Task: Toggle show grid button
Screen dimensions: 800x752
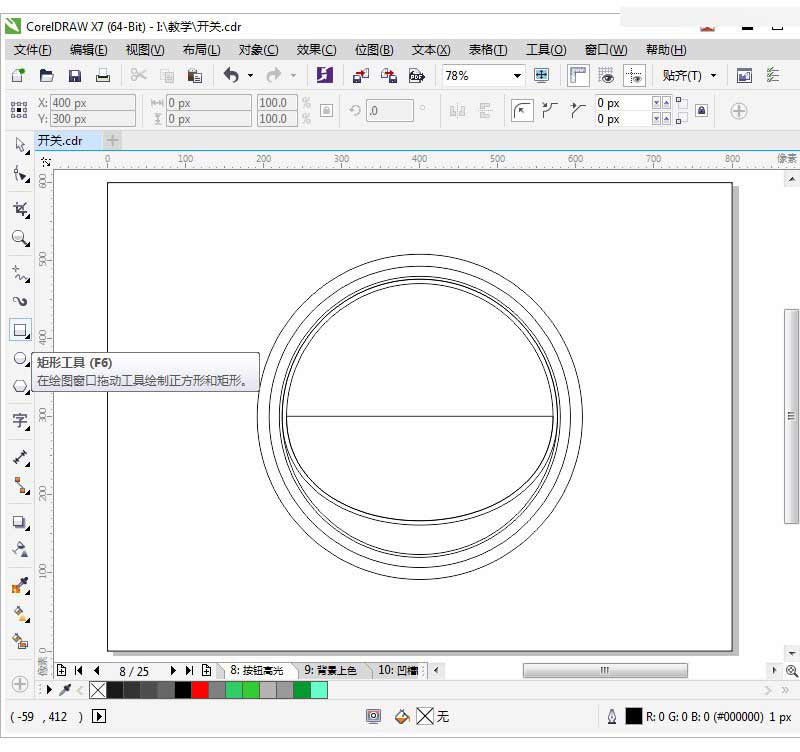Action: click(x=606, y=76)
